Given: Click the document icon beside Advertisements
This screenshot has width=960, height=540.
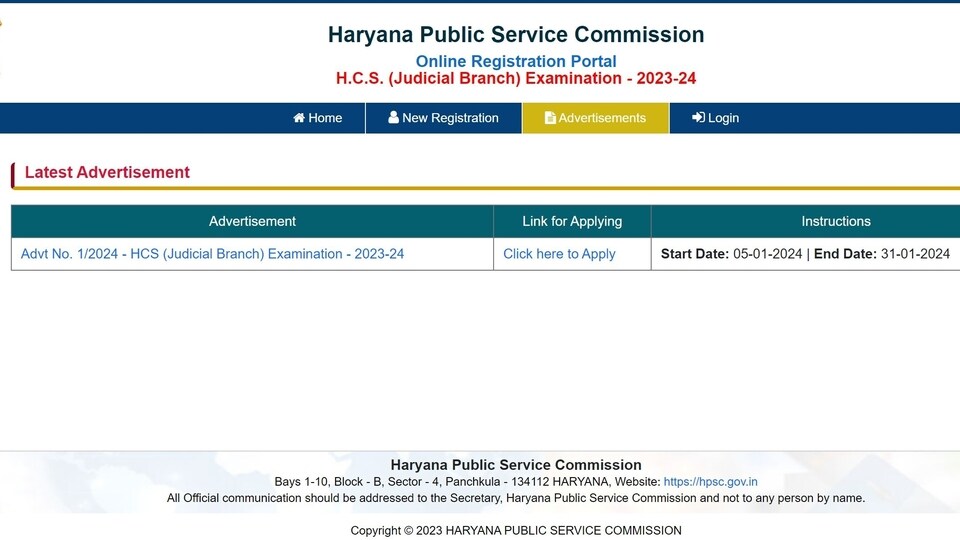Looking at the screenshot, I should [x=550, y=118].
